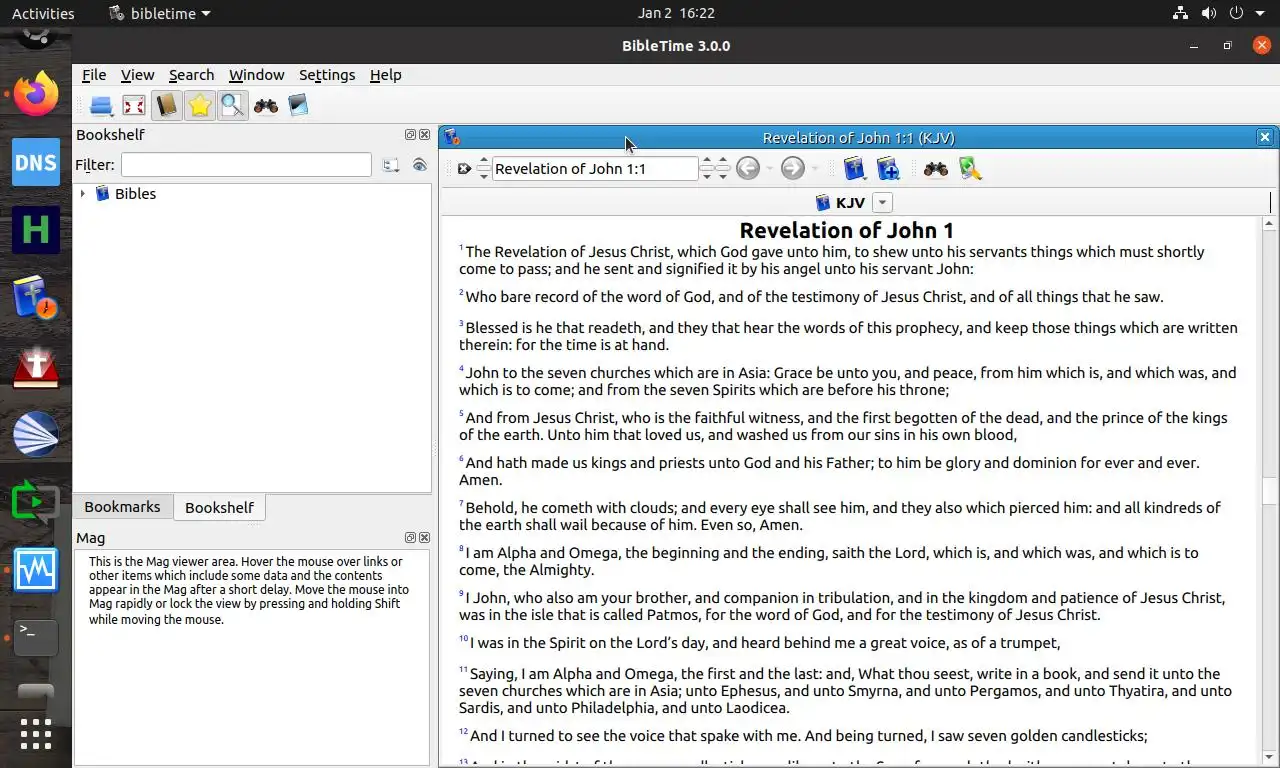Search in KJV with window binoculars
The height and width of the screenshot is (768, 1280).
pos(936,169)
